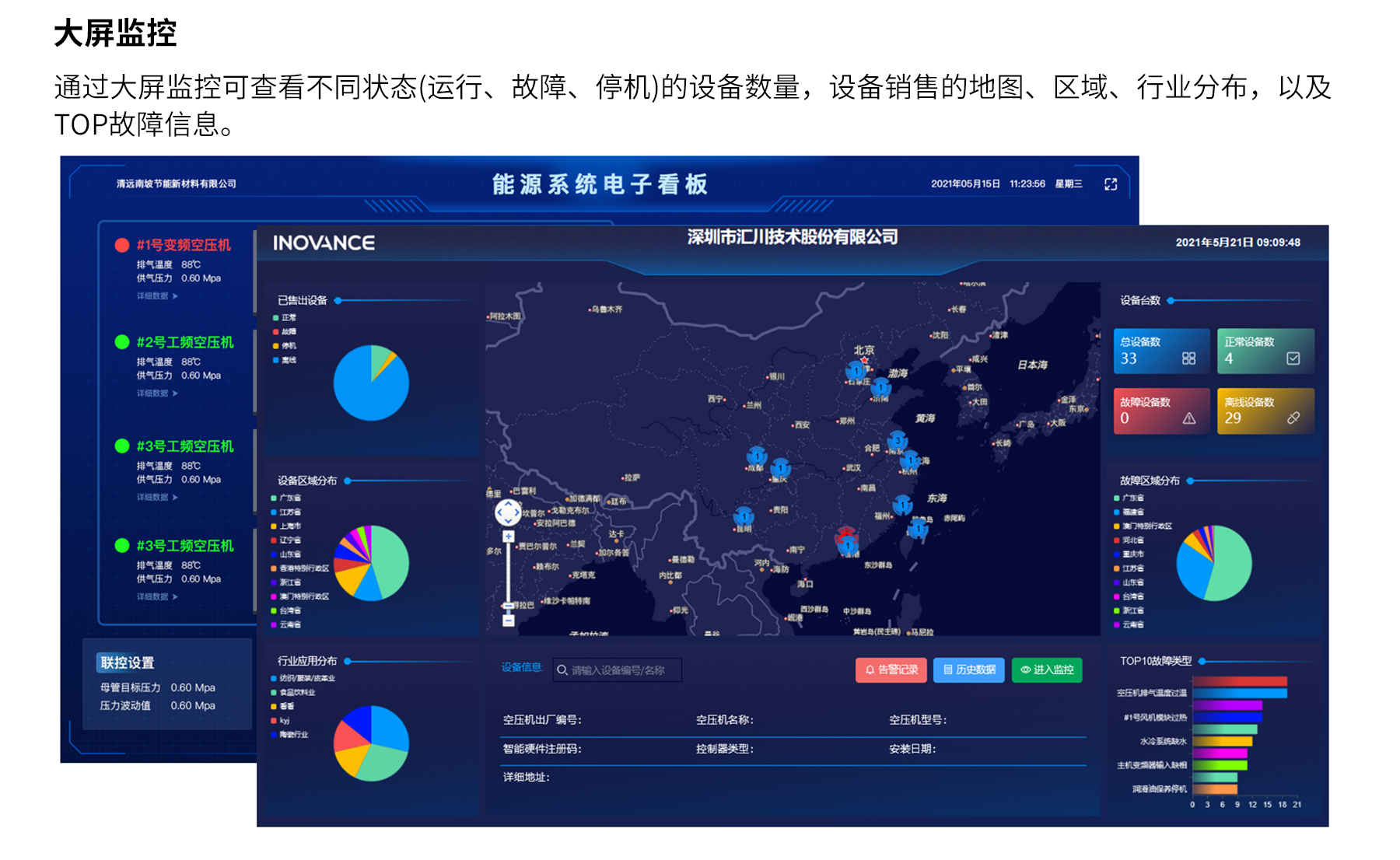Screen dimensions: 1400x860
Task: Expand 详细数据 under #1号变频空压机
Action: click(x=157, y=296)
